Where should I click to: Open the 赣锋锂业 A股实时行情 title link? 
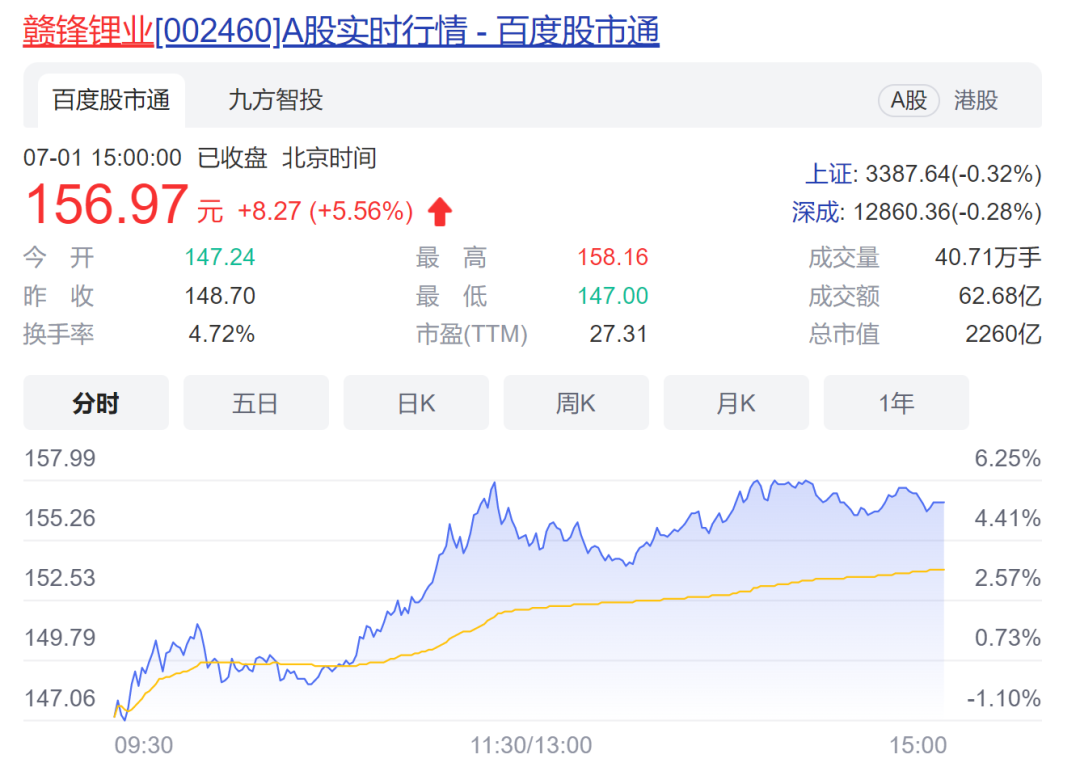pyautogui.click(x=340, y=31)
